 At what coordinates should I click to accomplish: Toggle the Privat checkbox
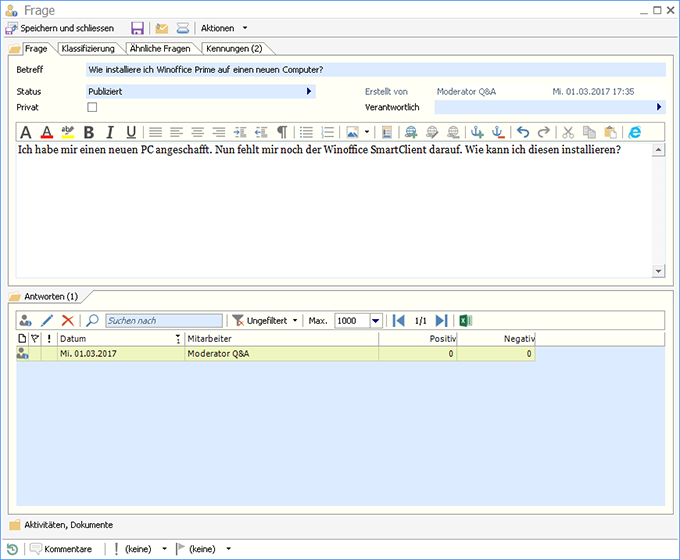[x=92, y=107]
